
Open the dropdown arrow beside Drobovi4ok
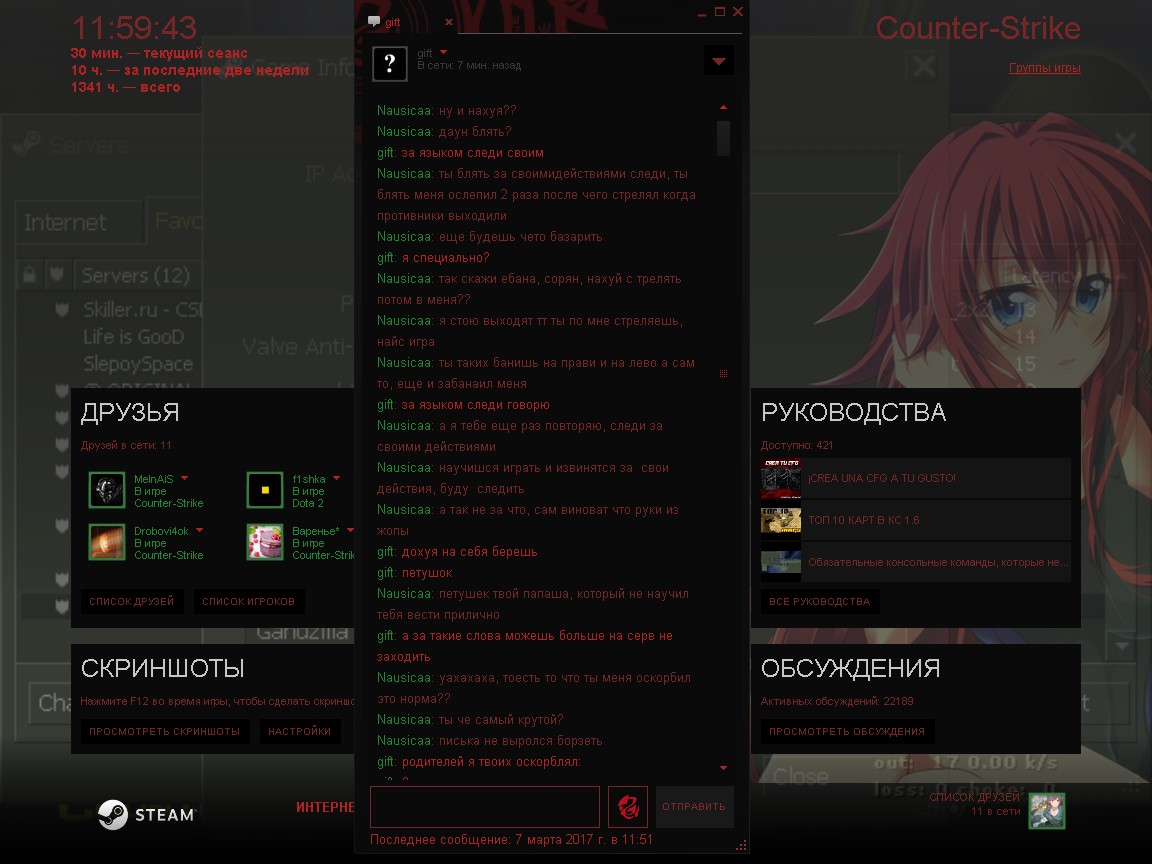click(199, 530)
